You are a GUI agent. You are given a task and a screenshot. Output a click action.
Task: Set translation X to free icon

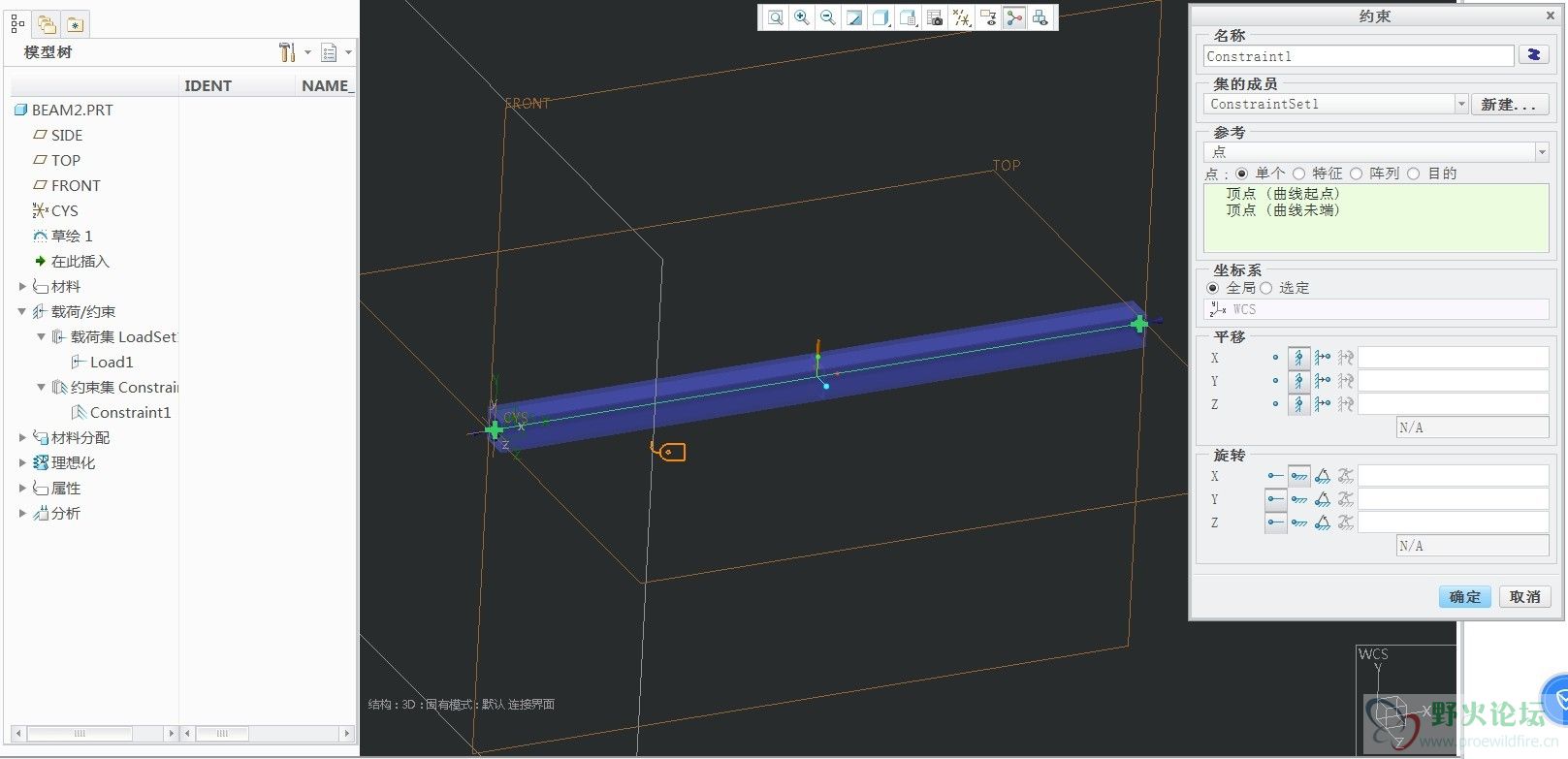1275,358
